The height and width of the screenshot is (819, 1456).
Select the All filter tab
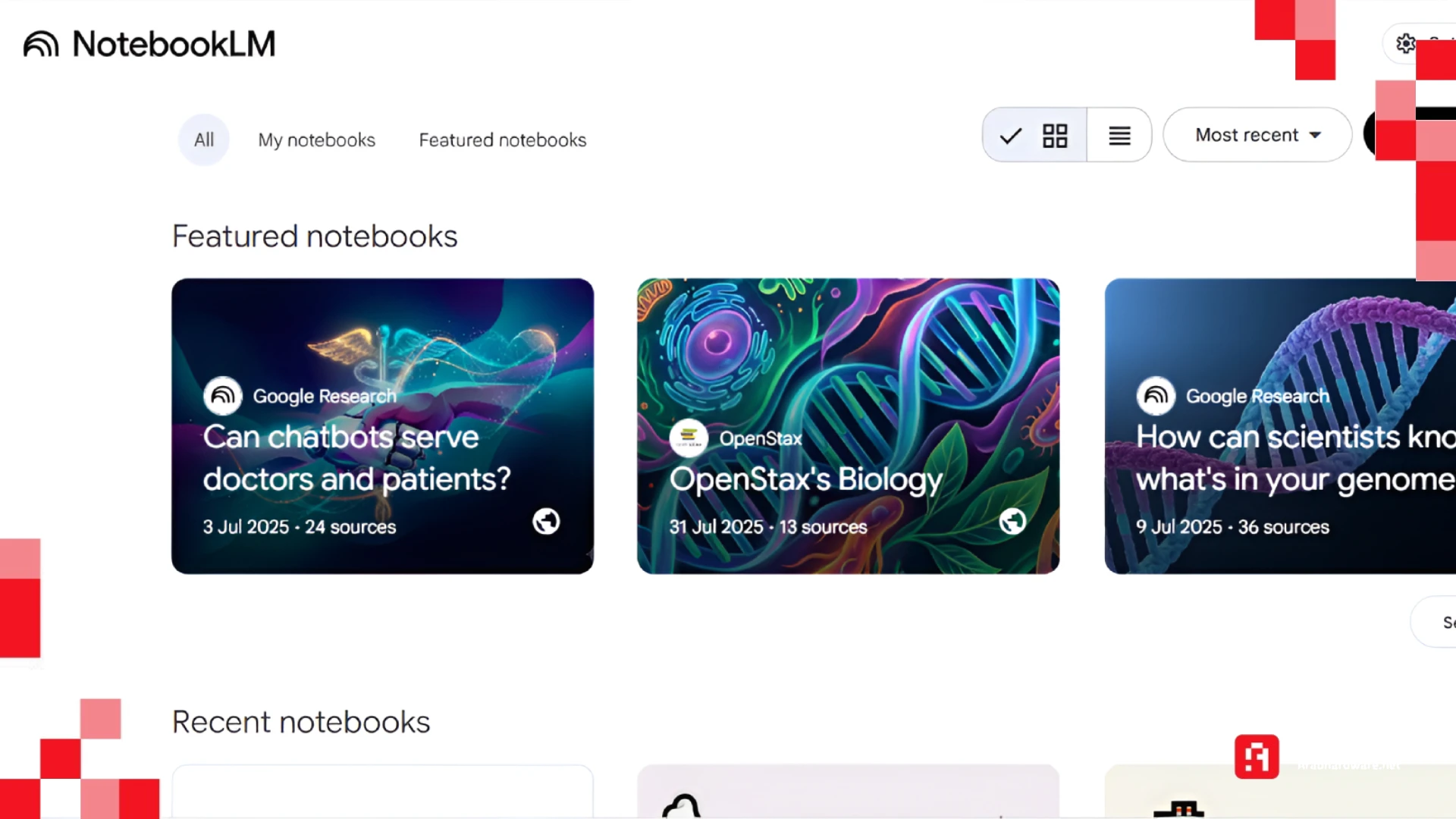pyautogui.click(x=203, y=140)
